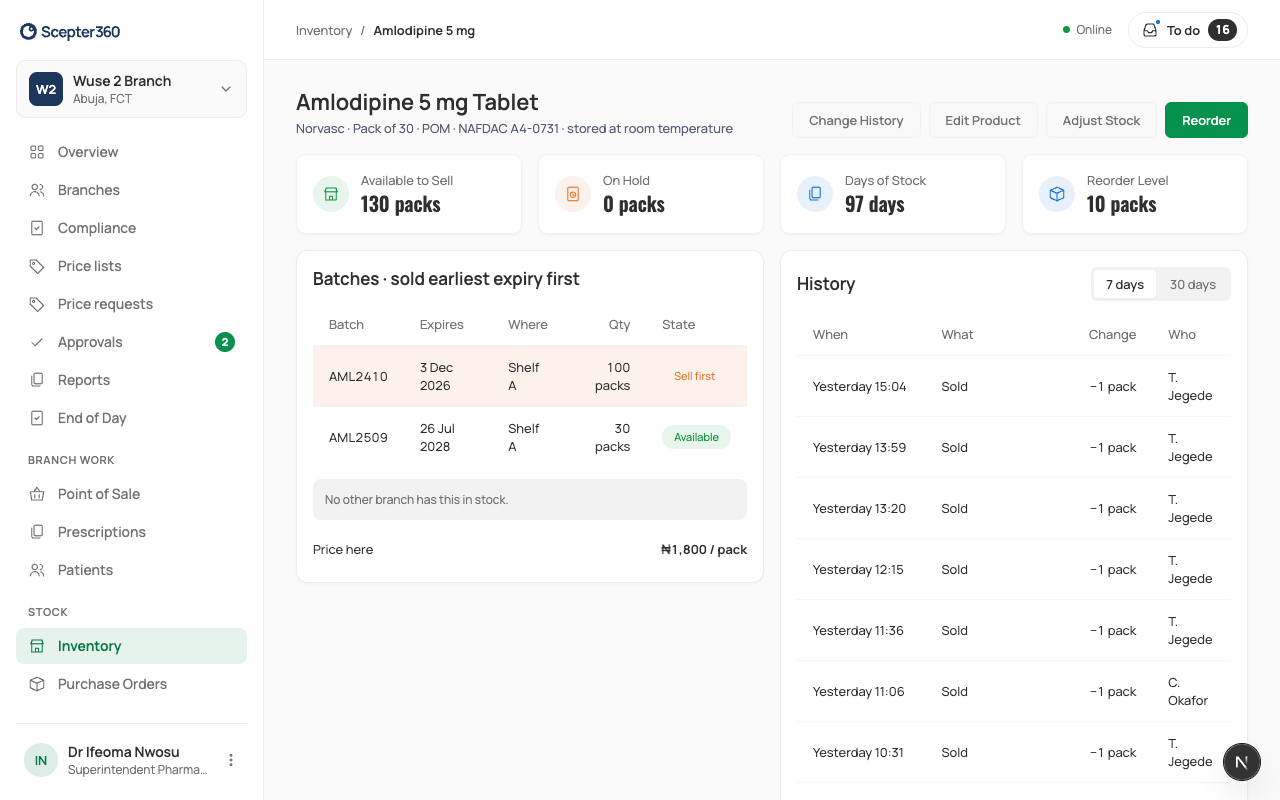Click the Approvals checkmark icon
Screen dimensions: 1280x800
click(37, 342)
